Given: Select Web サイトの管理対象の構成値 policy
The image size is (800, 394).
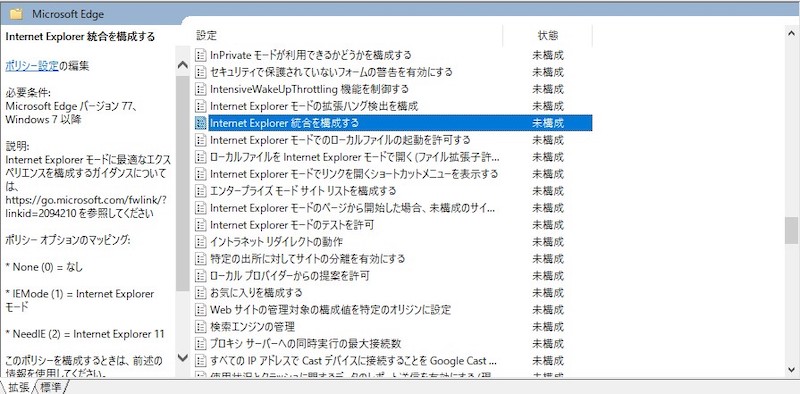Looking at the screenshot, I should click(x=331, y=309).
